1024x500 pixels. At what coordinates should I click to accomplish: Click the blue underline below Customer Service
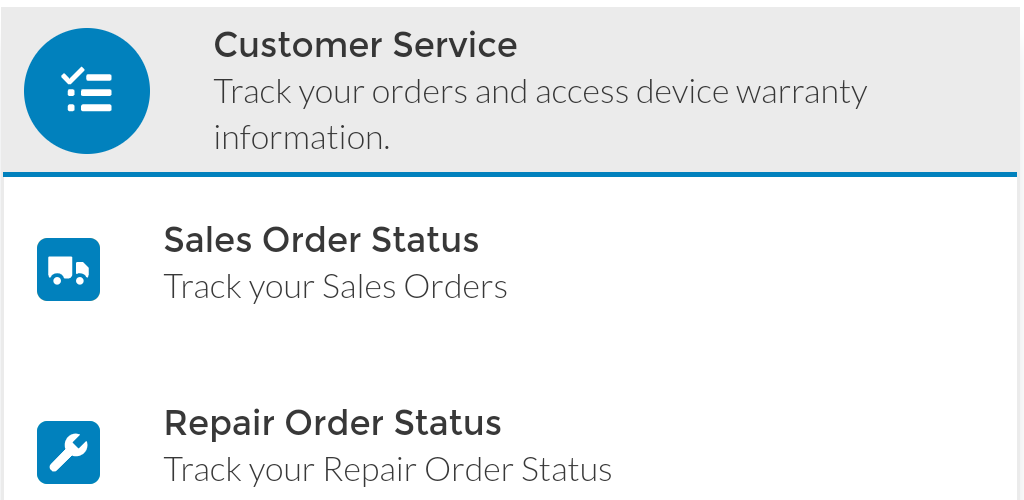pyautogui.click(x=510, y=174)
